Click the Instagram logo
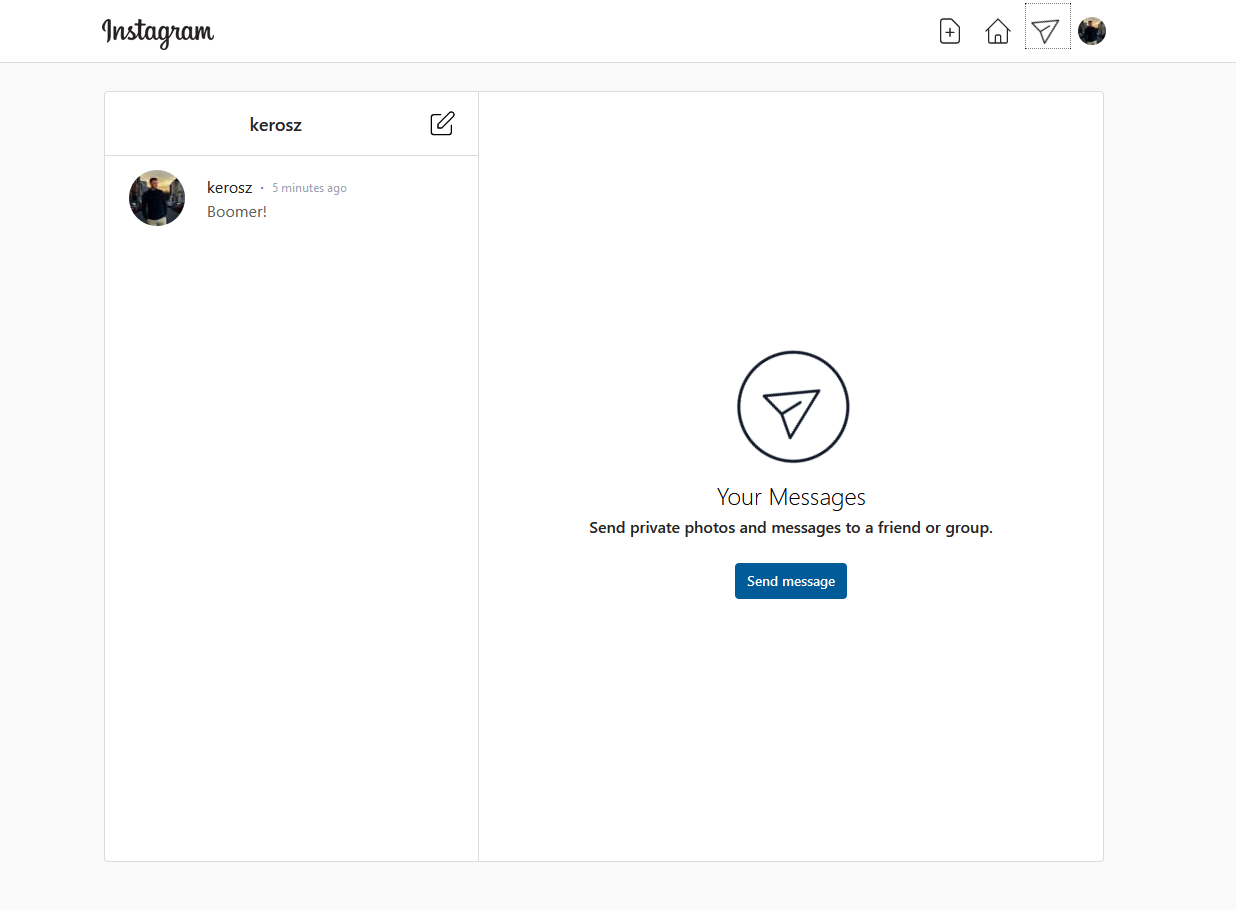Image resolution: width=1236 pixels, height=910 pixels. click(x=158, y=32)
